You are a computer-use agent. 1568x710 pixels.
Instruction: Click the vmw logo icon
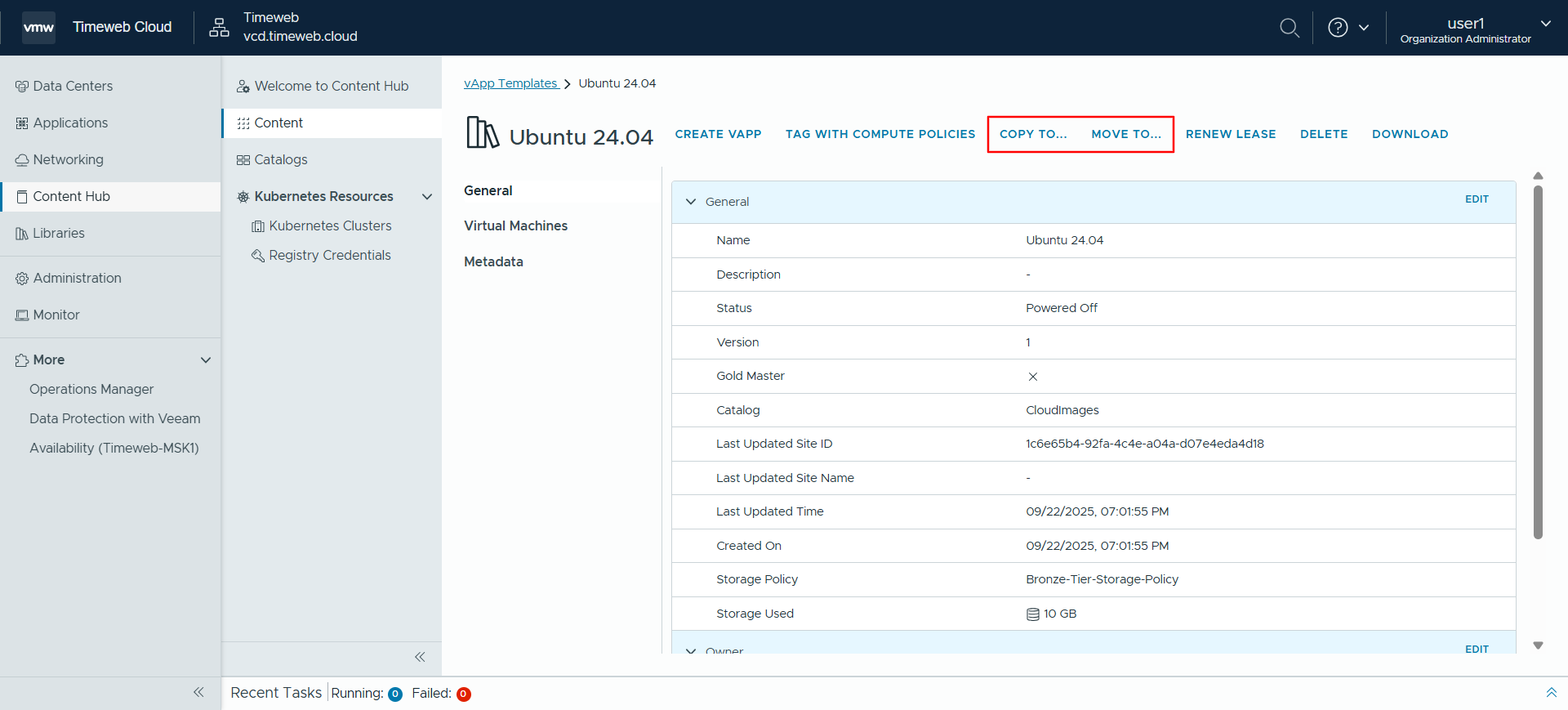click(38, 28)
